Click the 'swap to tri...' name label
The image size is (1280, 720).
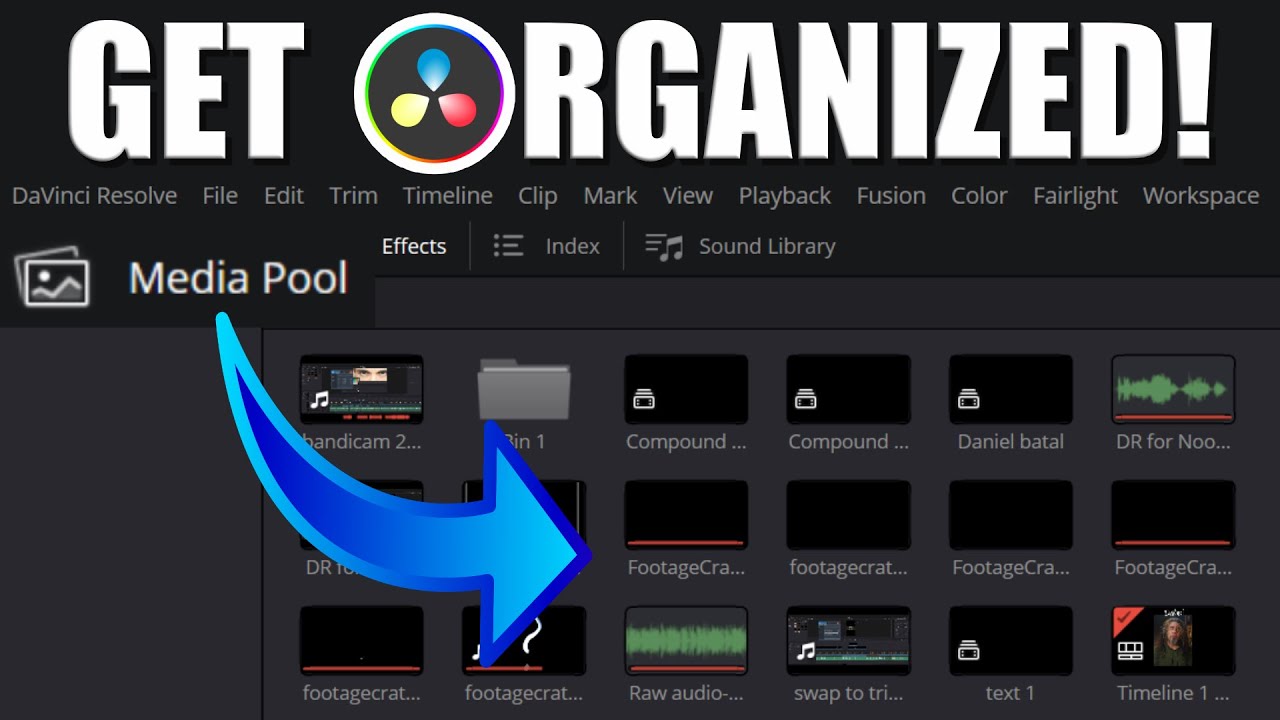point(849,692)
